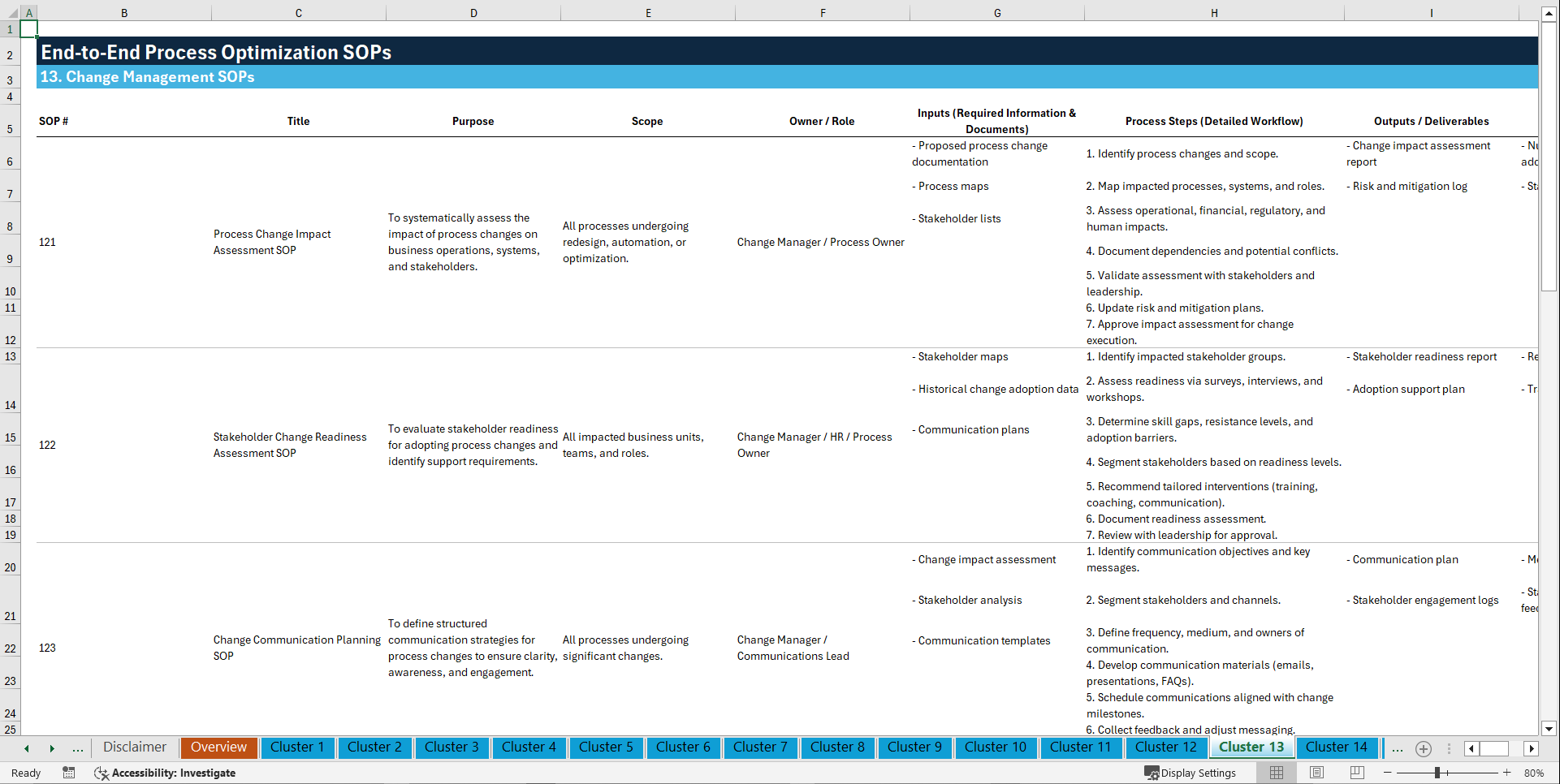Select the Disclaimer sheet tab
The width and height of the screenshot is (1560, 784).
(134, 747)
